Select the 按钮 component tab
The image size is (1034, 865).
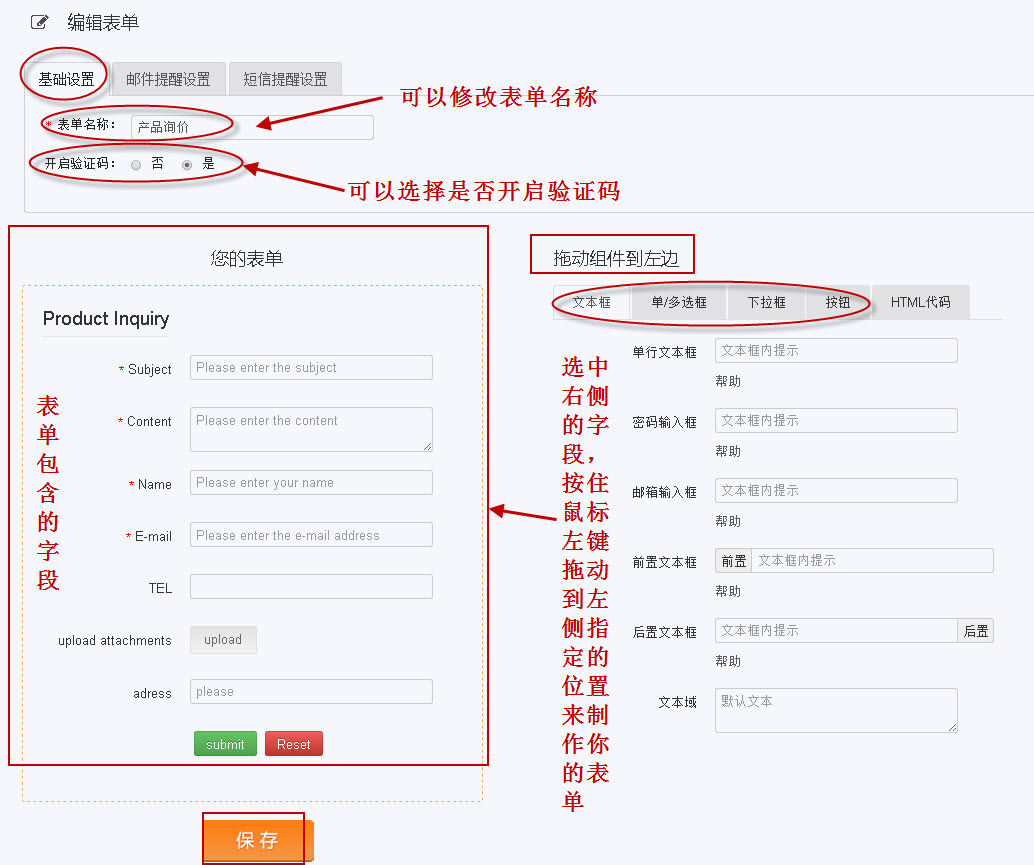click(x=839, y=302)
